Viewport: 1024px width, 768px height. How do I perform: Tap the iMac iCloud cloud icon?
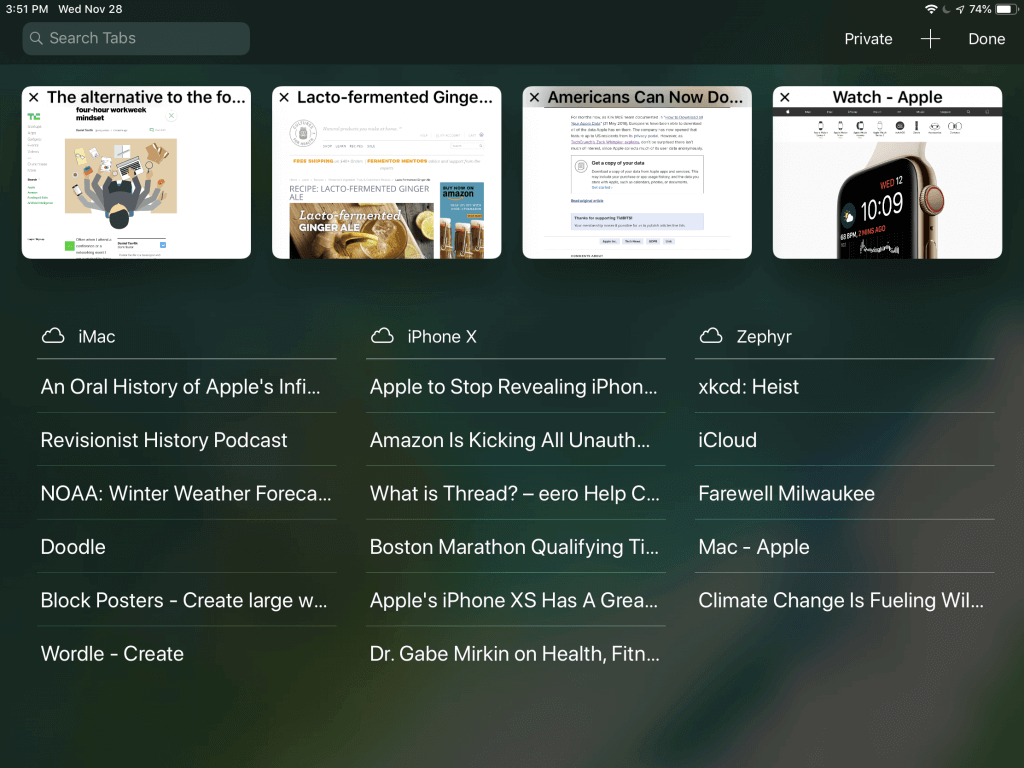(x=53, y=336)
